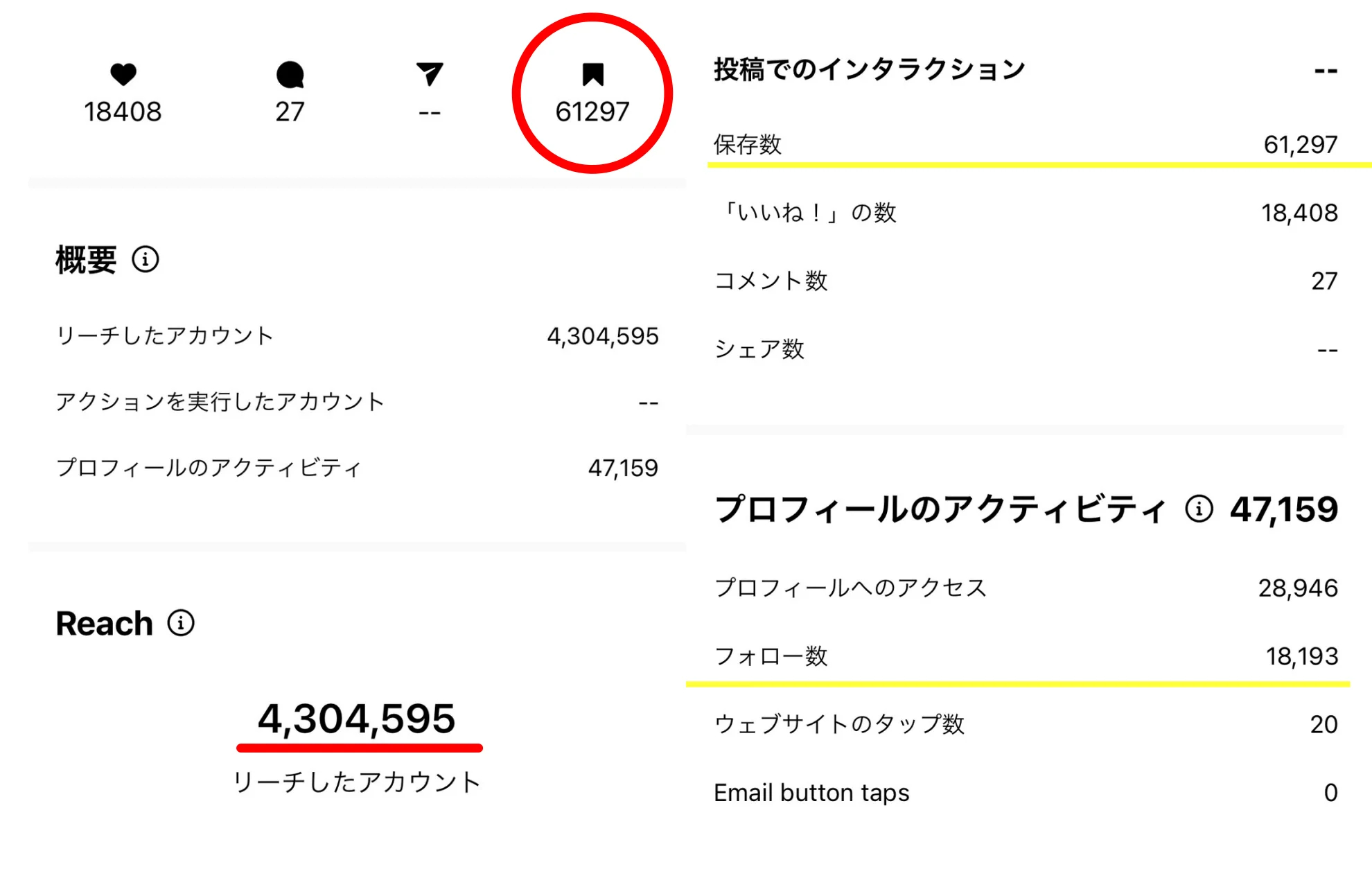This screenshot has width=1372, height=887.
Task: Click the large 4,304,595 reach number
Action: pyautogui.click(x=357, y=719)
